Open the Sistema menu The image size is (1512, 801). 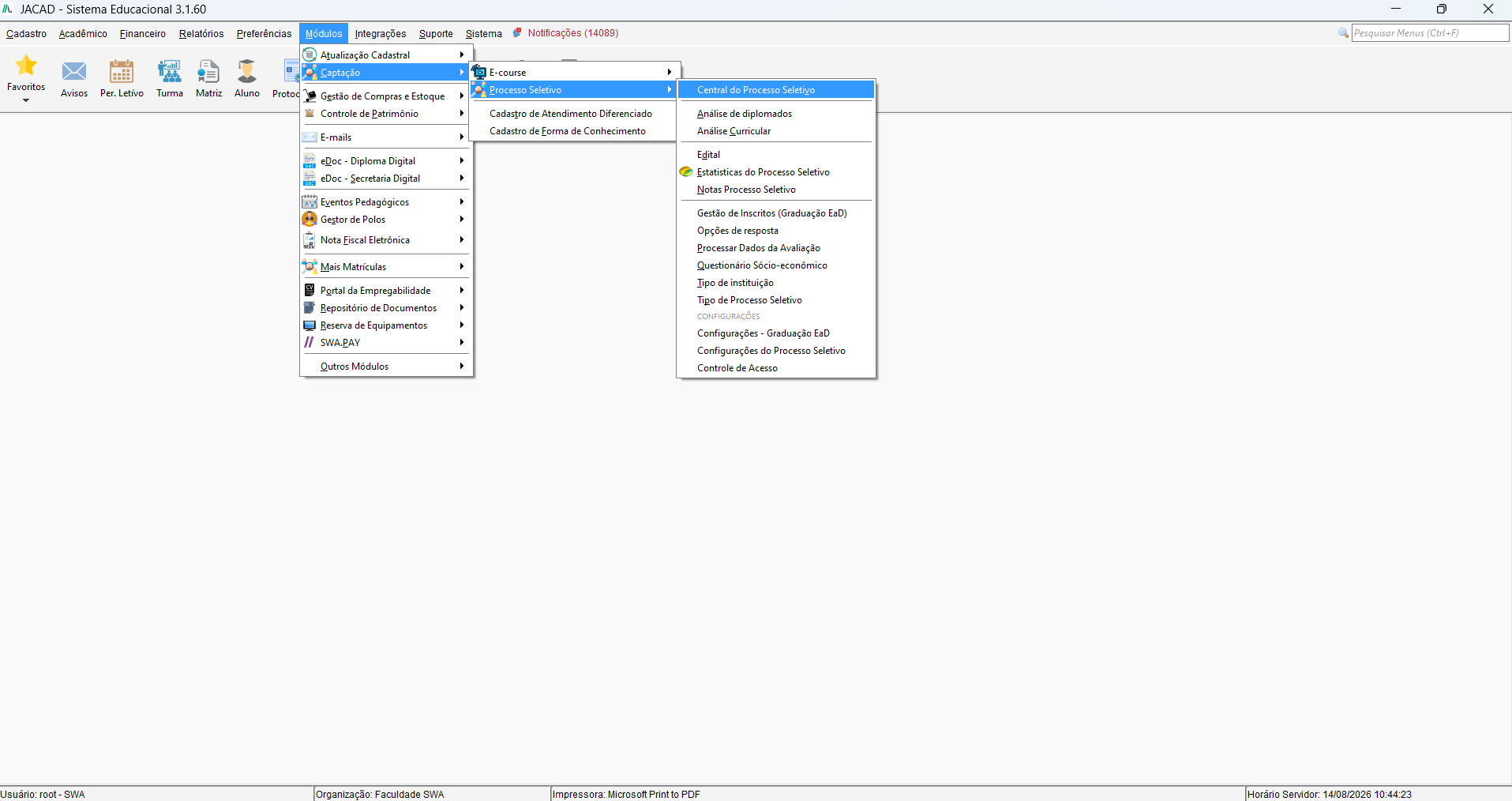coord(484,34)
